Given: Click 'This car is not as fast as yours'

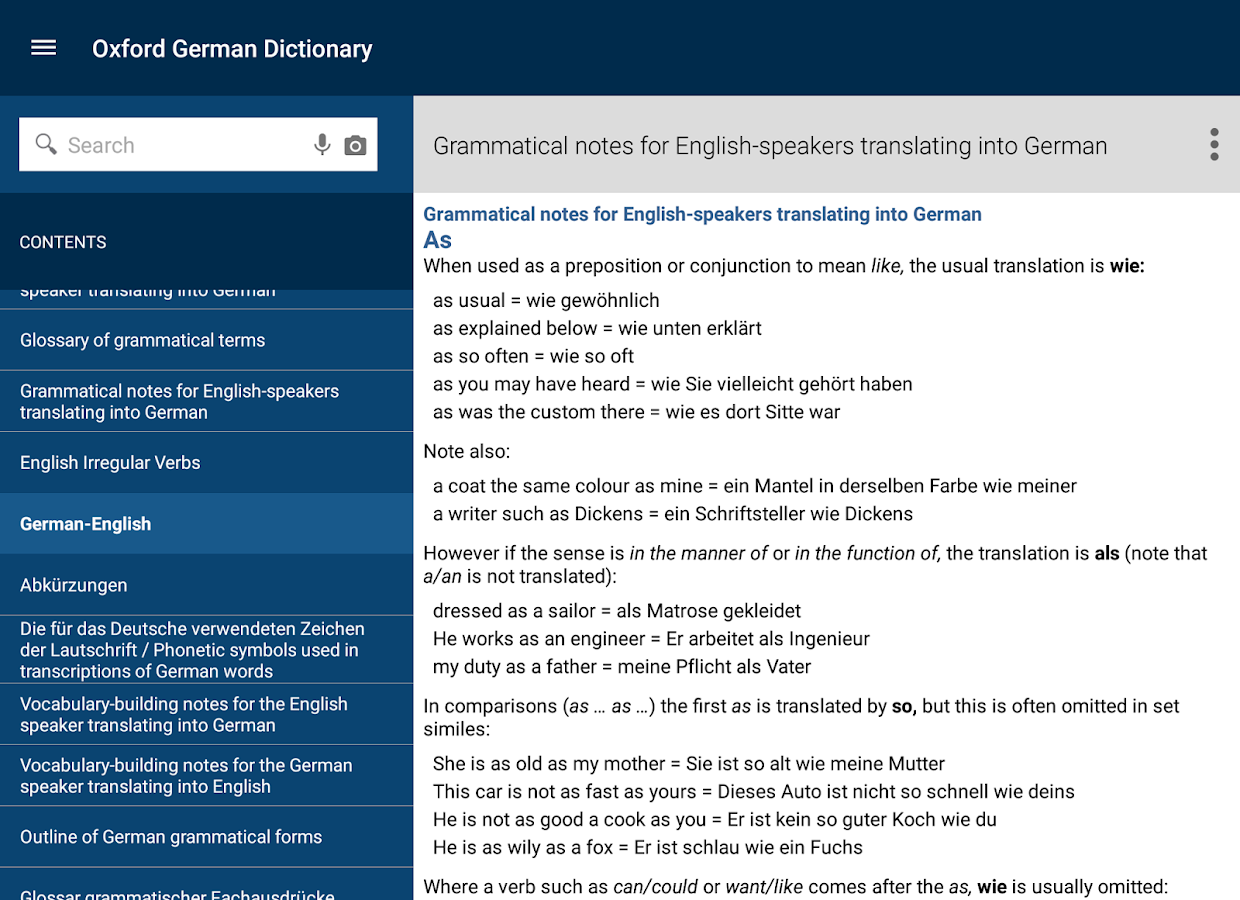Looking at the screenshot, I should [x=754, y=792].
